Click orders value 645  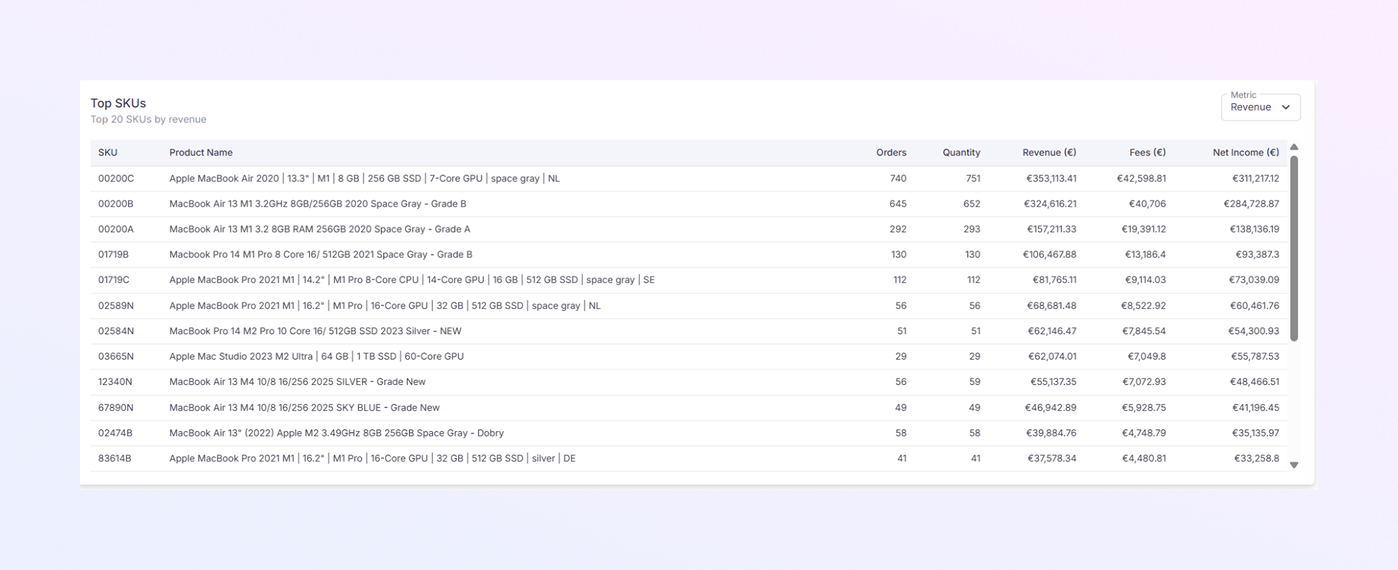click(898, 204)
